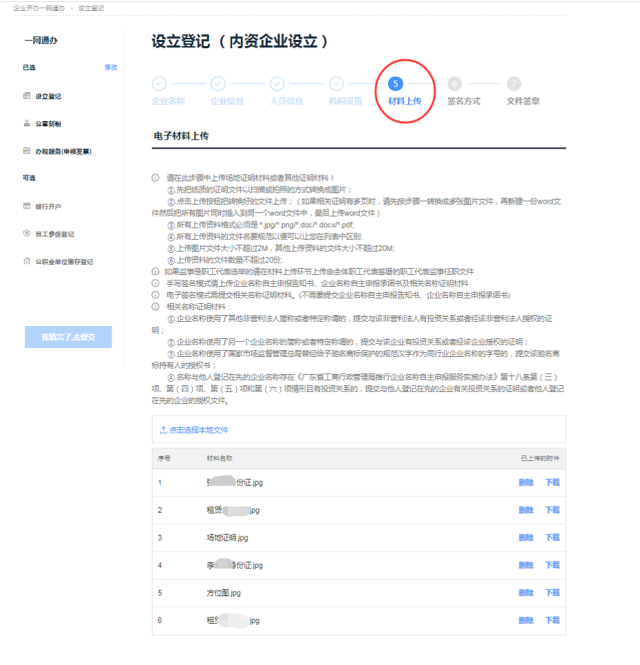Go to the 人员信息 step label
Viewport: 640px width, 665px height.
[286, 101]
